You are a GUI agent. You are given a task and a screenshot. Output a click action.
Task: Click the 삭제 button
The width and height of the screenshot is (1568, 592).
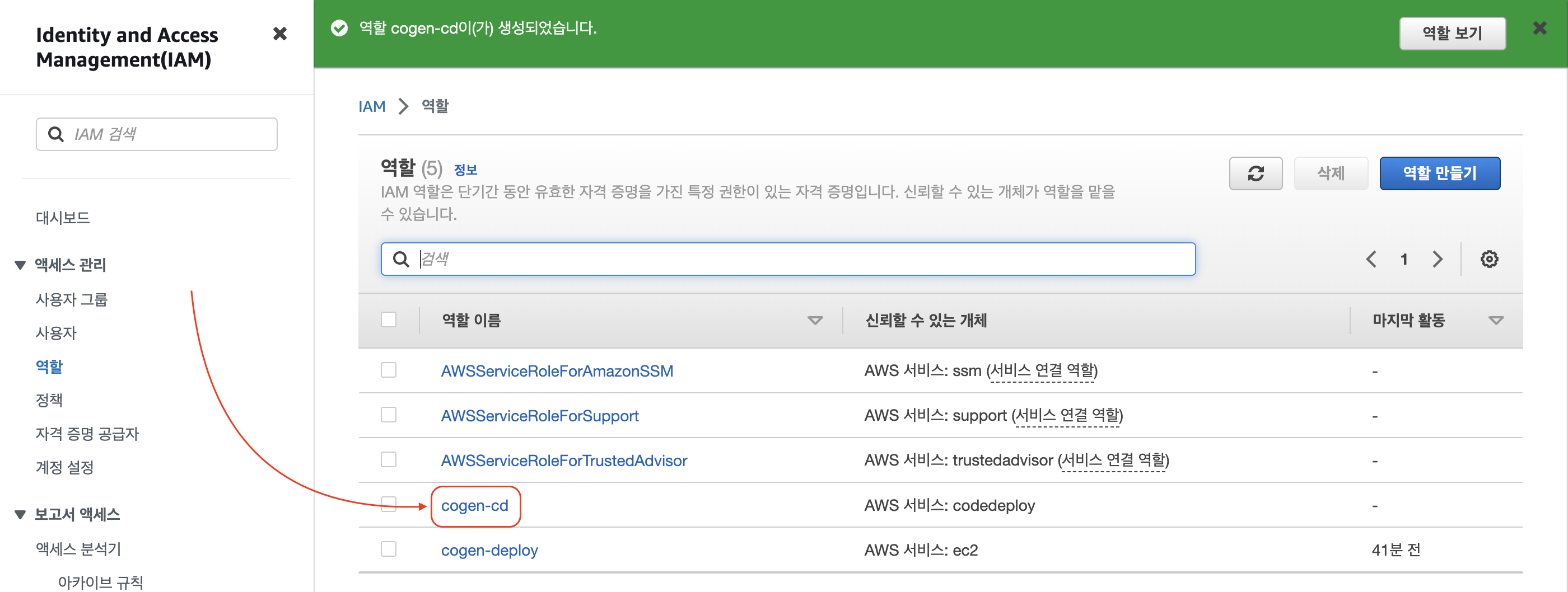tap(1330, 173)
